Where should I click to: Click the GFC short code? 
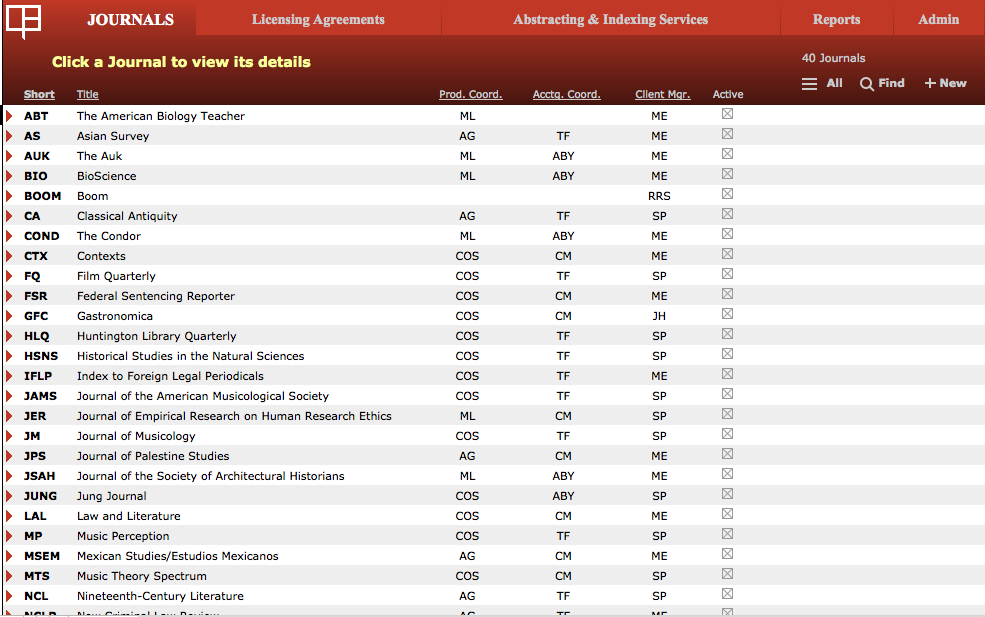[36, 316]
